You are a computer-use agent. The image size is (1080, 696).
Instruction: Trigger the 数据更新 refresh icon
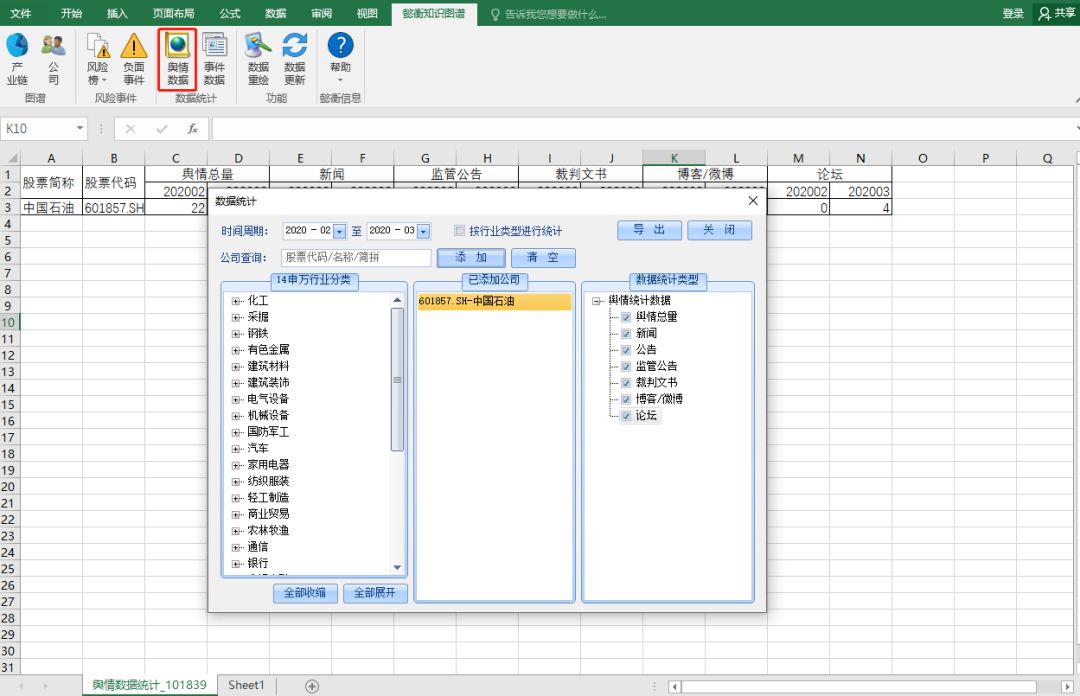(294, 58)
